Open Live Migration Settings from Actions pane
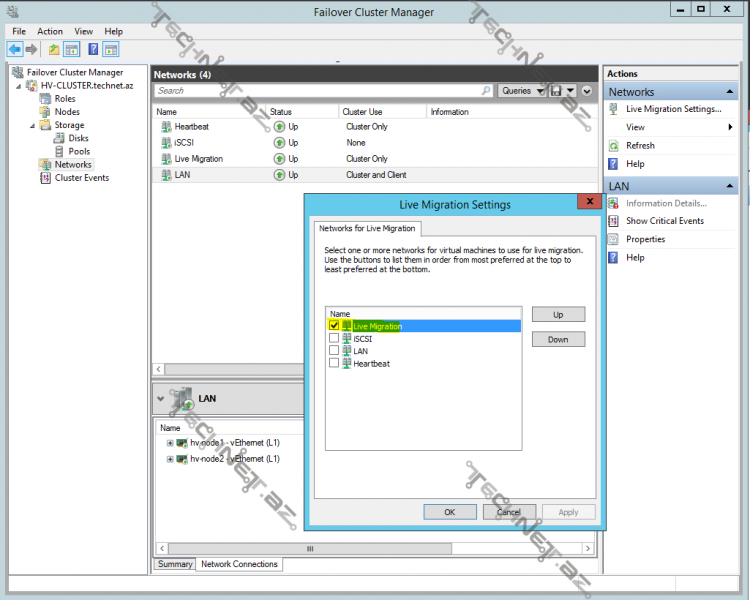This screenshot has height=600, width=750. point(673,109)
